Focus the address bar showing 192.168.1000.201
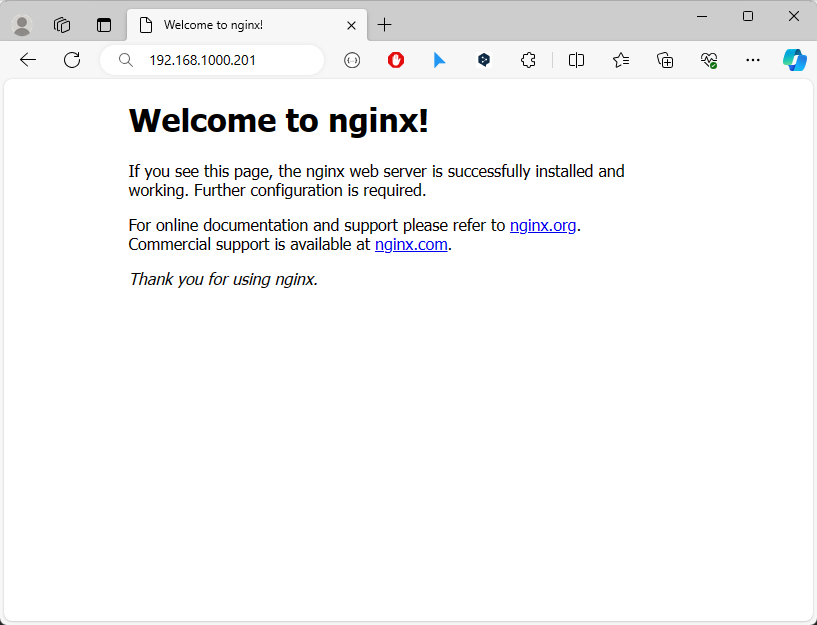817x625 pixels. [212, 60]
